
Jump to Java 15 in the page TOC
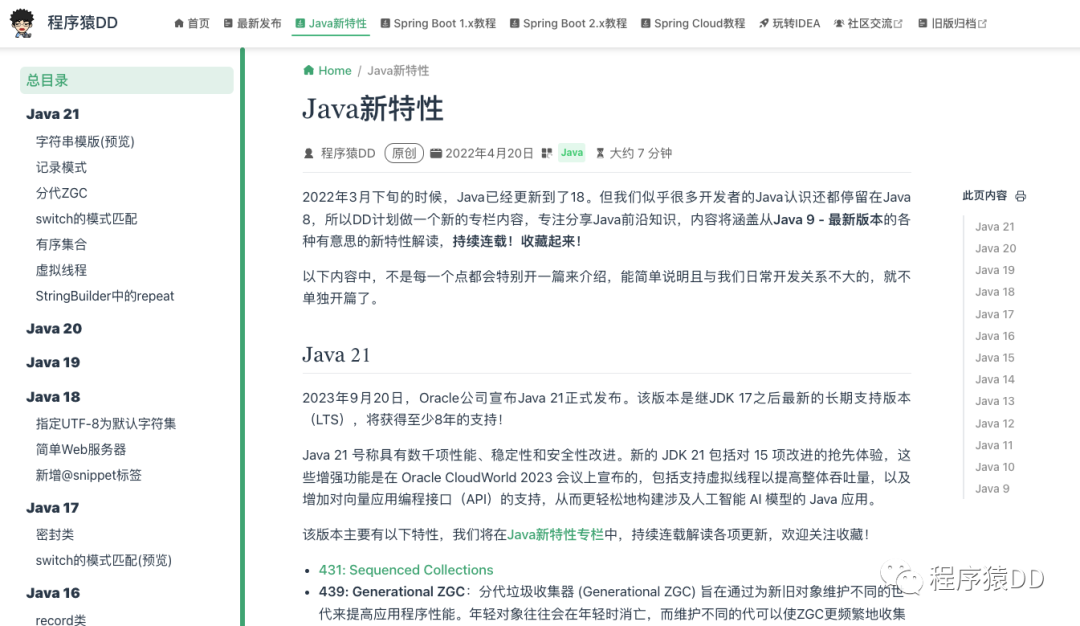coord(995,357)
